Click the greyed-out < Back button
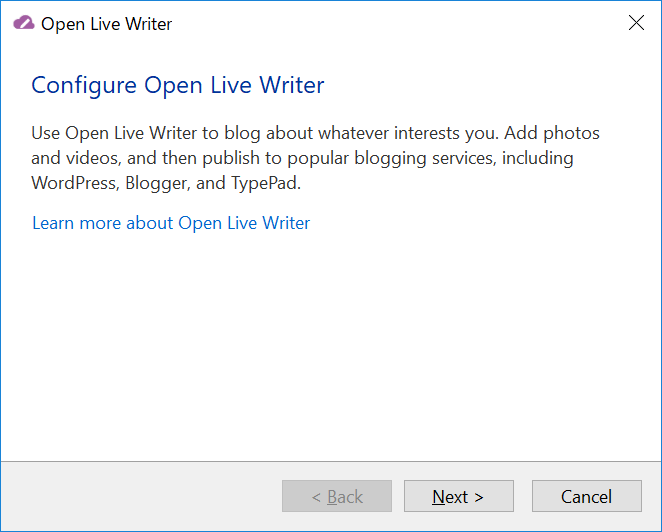Image resolution: width=662 pixels, height=532 pixels. point(337,496)
